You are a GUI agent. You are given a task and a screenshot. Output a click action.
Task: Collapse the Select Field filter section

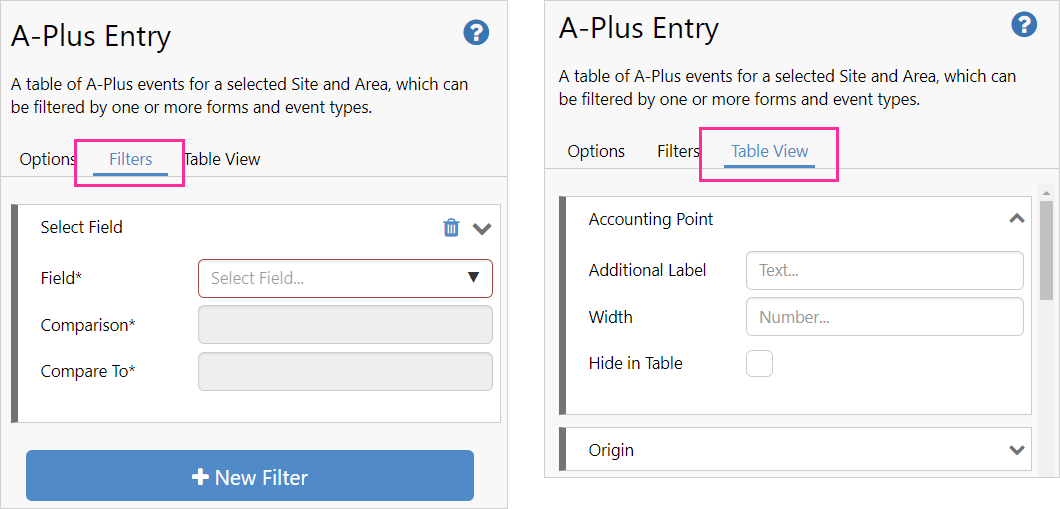tap(482, 228)
